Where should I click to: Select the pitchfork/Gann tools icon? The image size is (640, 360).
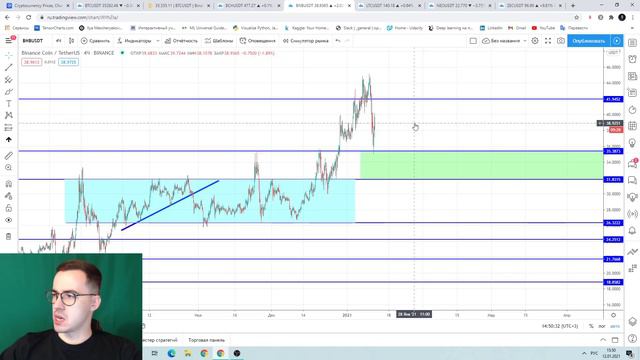9,79
